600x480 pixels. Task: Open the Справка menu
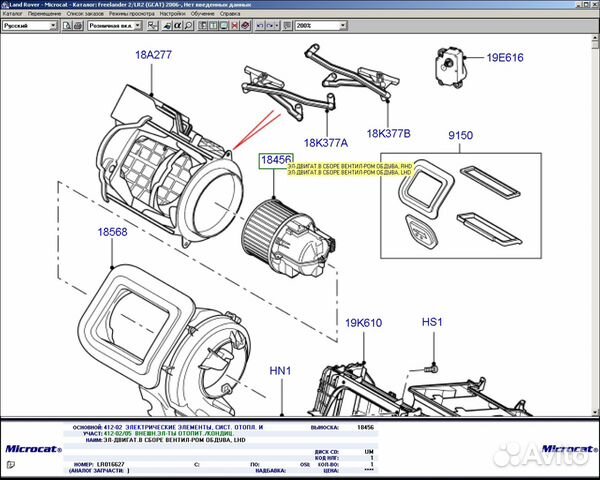tap(230, 13)
